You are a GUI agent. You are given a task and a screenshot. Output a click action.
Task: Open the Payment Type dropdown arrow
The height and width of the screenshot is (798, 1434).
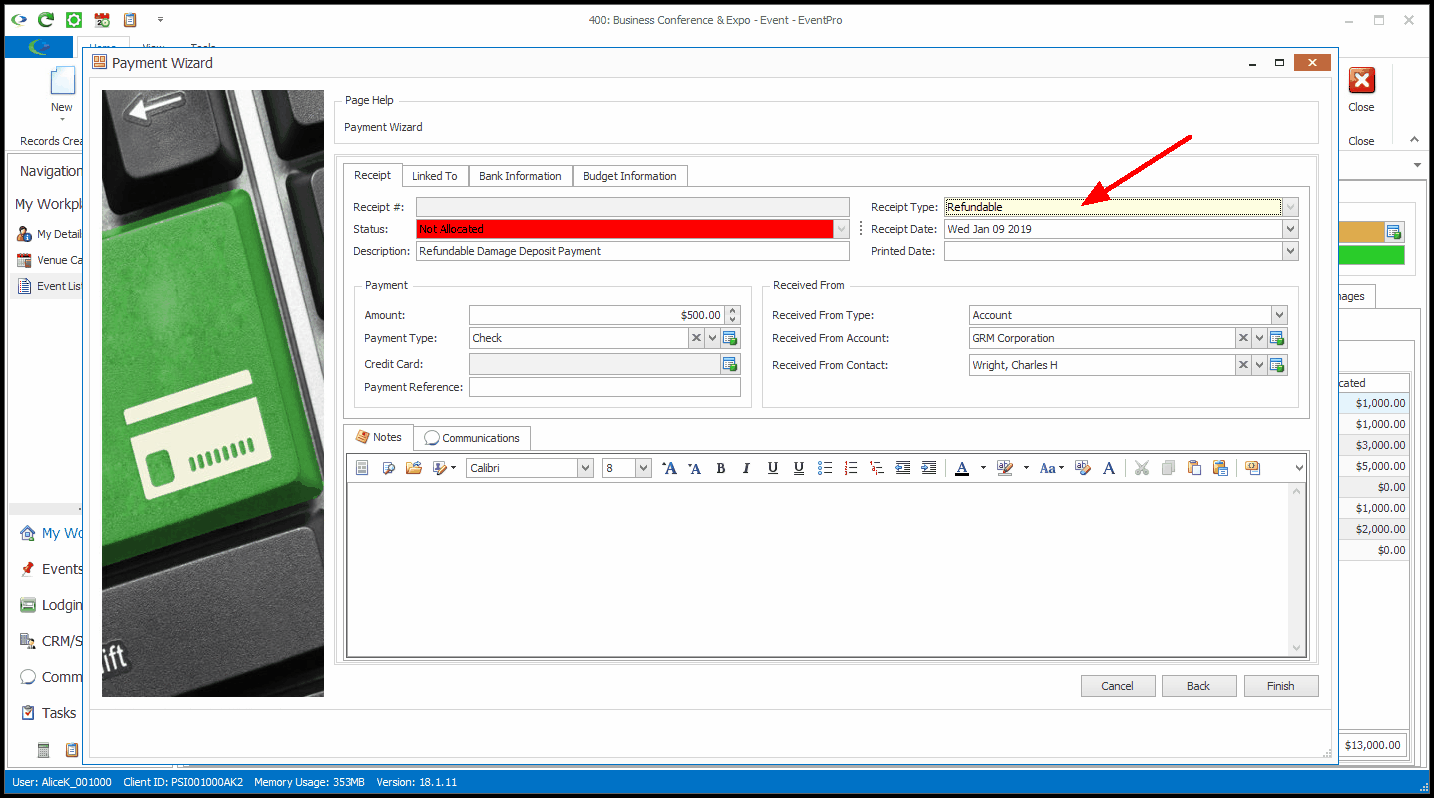click(x=712, y=338)
